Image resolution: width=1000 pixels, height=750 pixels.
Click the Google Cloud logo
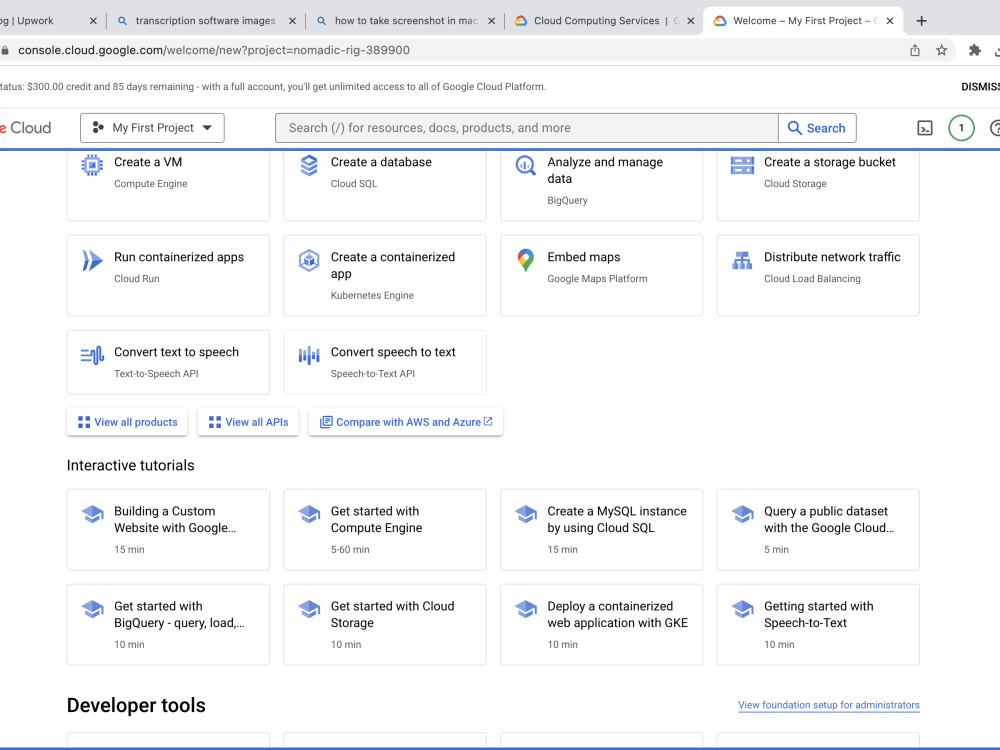click(26, 128)
